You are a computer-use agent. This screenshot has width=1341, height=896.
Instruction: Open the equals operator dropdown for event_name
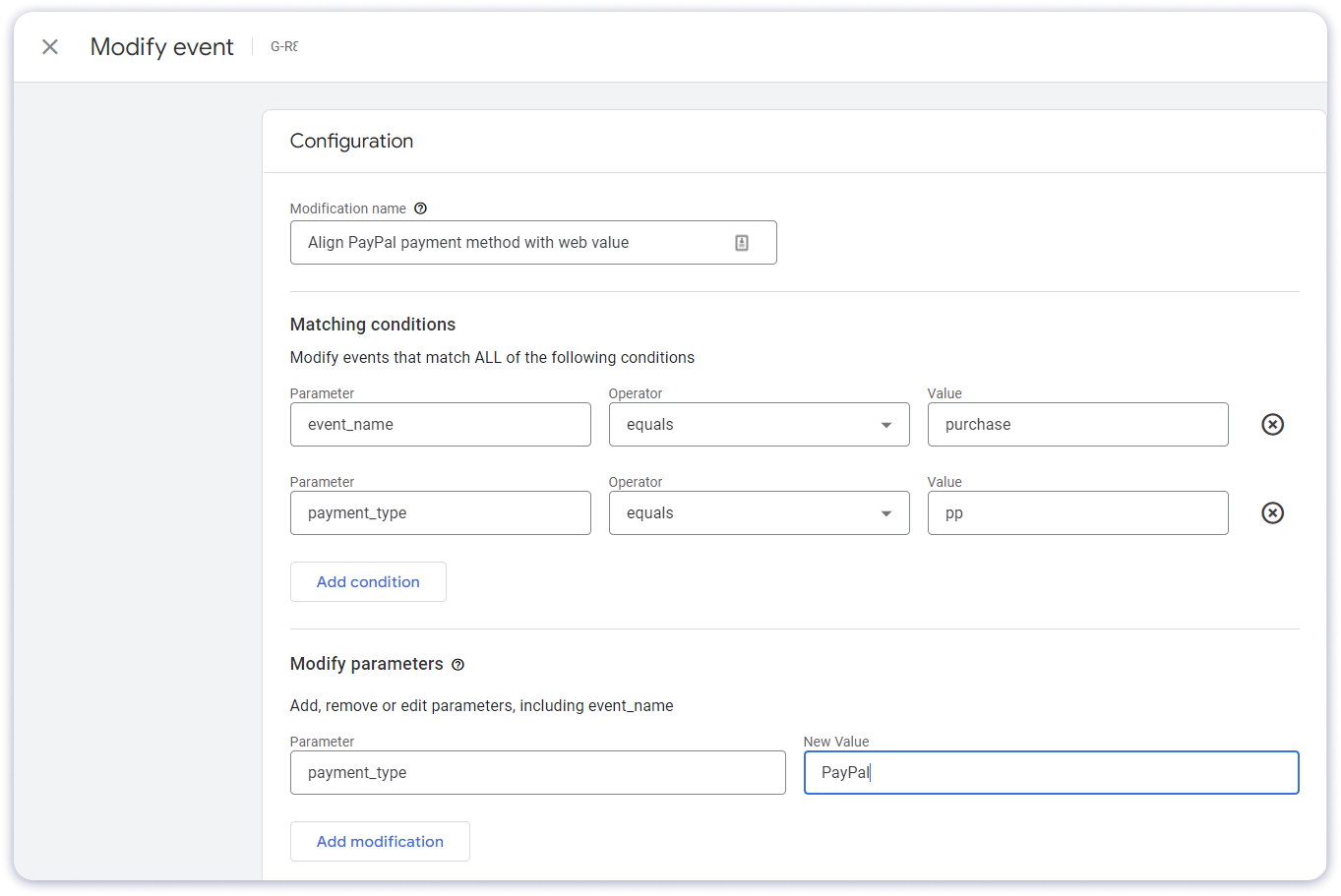click(x=759, y=424)
